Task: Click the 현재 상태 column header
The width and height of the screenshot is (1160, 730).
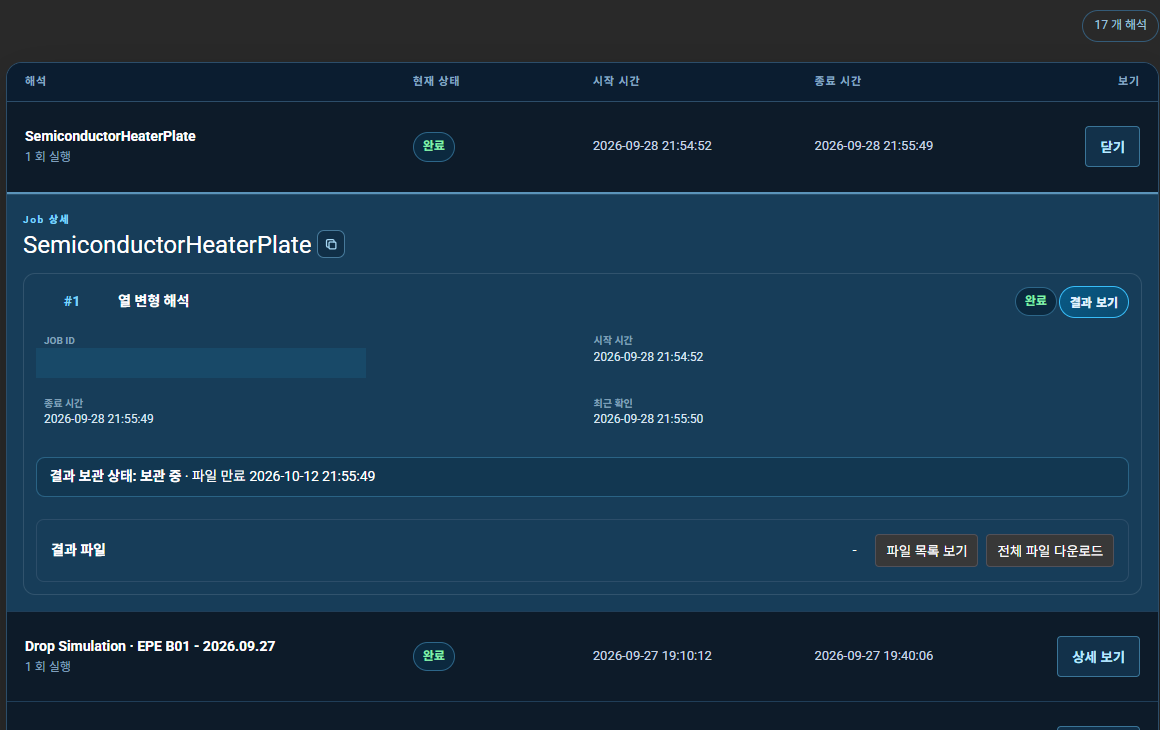Action: click(436, 81)
